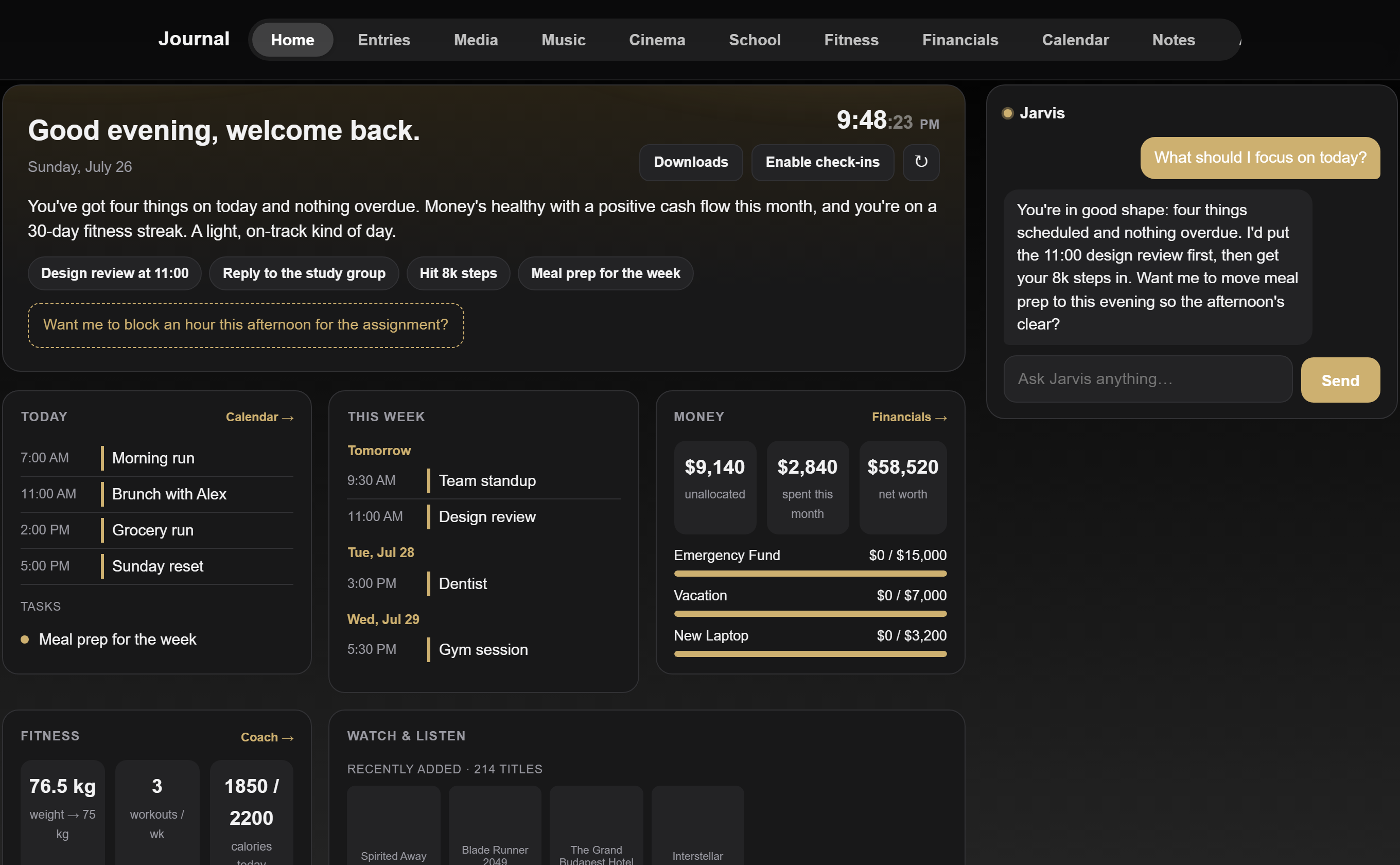Viewport: 1400px width, 865px height.
Task: Open the Interstellar thumbnail
Action: click(697, 825)
